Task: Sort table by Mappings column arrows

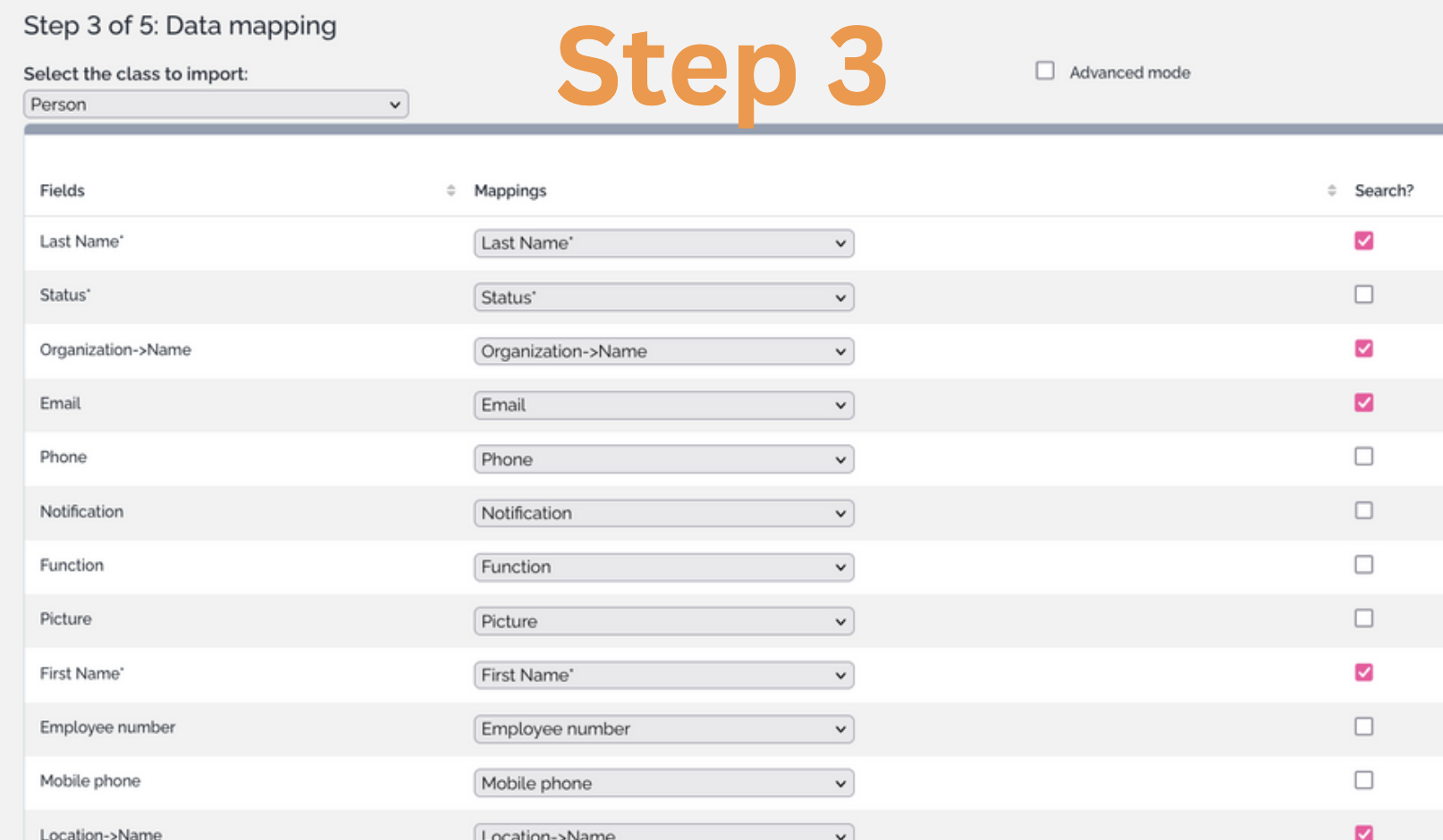Action: click(1331, 190)
